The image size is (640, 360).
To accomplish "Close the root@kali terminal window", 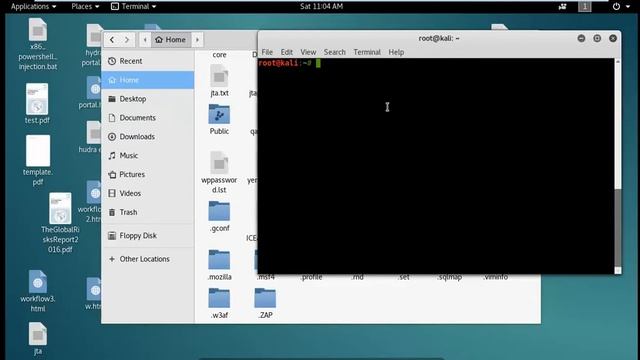I will 613,38.
